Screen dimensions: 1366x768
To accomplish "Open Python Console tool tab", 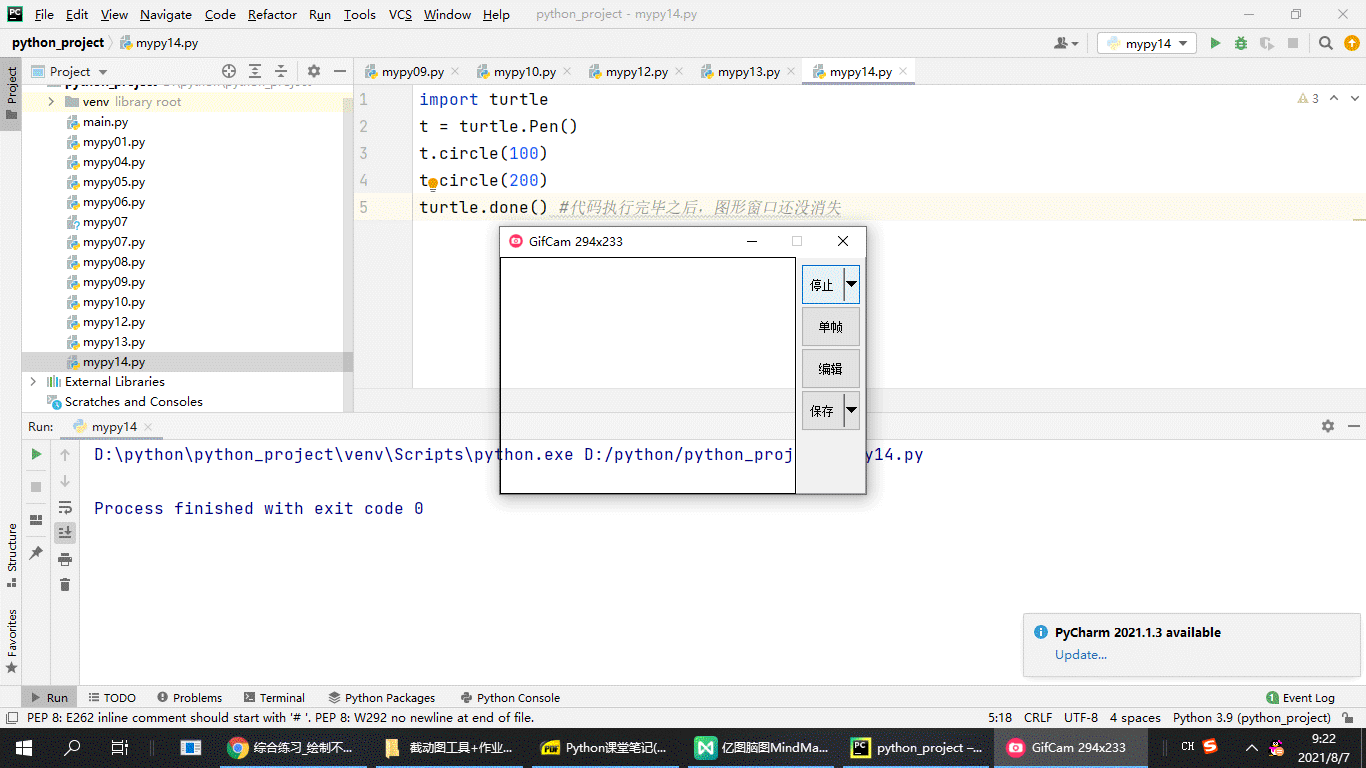I will [x=510, y=698].
